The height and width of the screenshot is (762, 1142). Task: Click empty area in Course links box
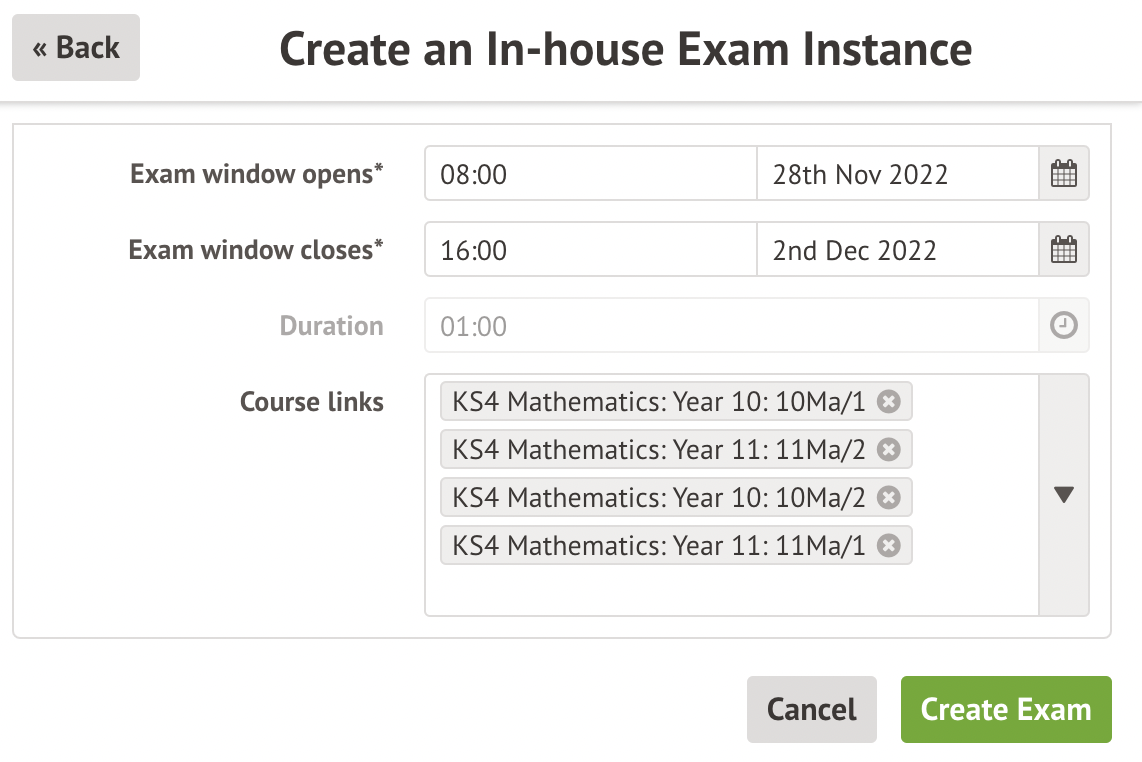(730, 592)
